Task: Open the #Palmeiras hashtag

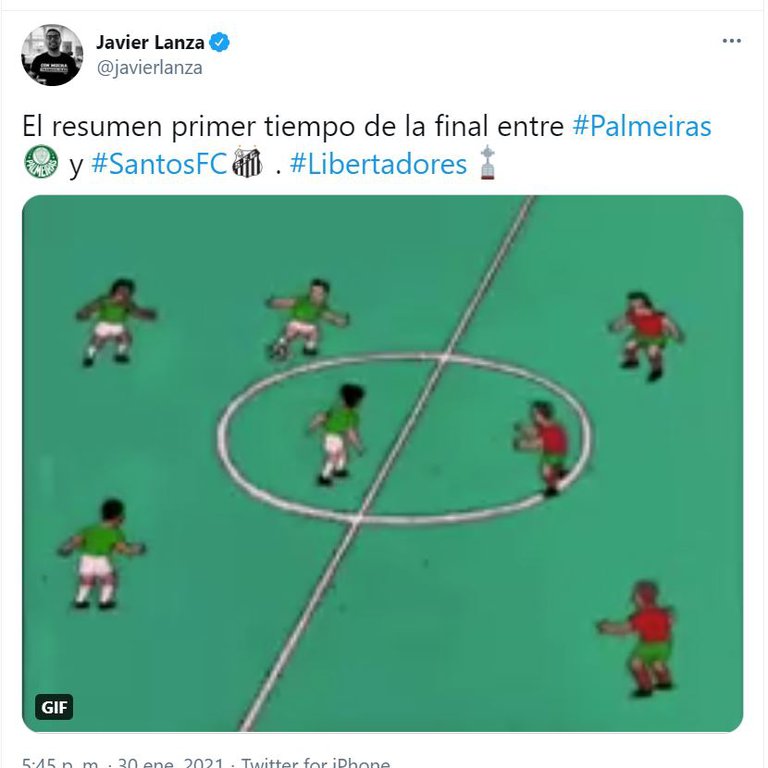Action: point(642,126)
